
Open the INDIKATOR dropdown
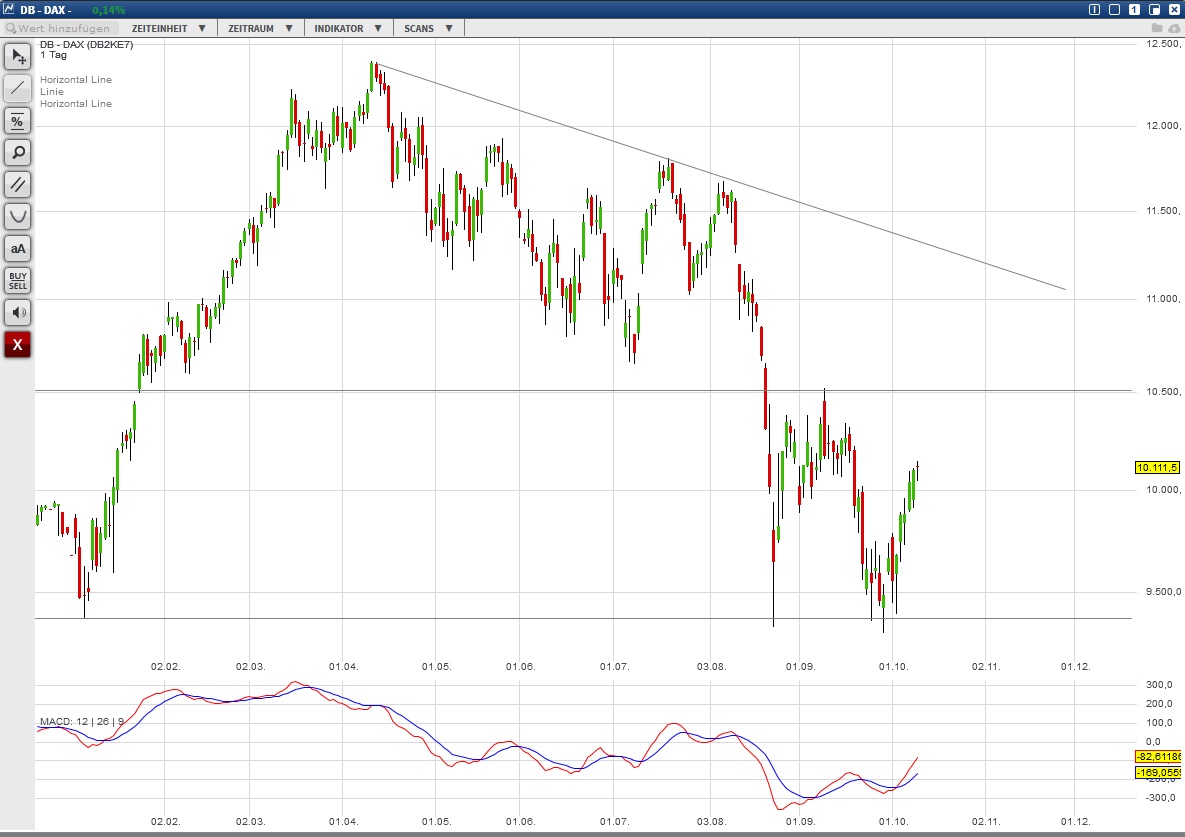pos(347,28)
